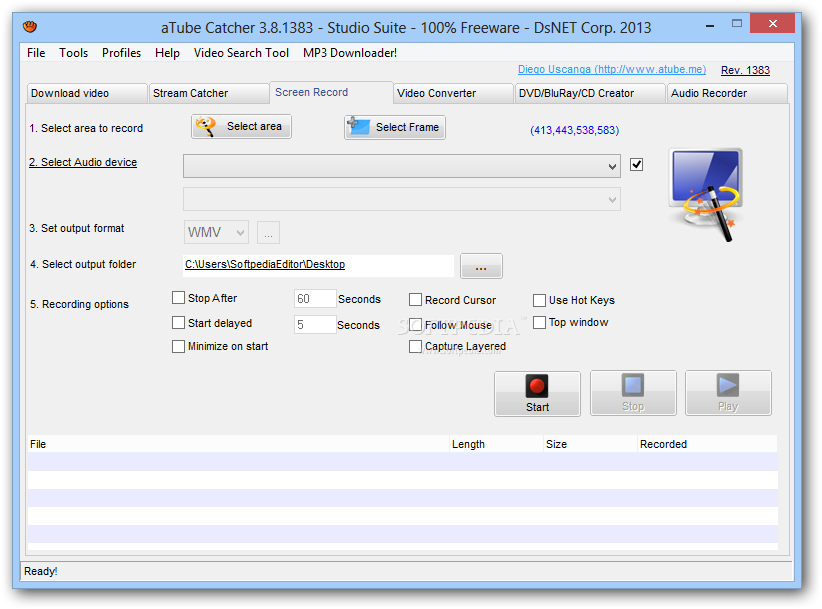Enable the Stop After checkbox
The image size is (822, 609).
(x=178, y=298)
